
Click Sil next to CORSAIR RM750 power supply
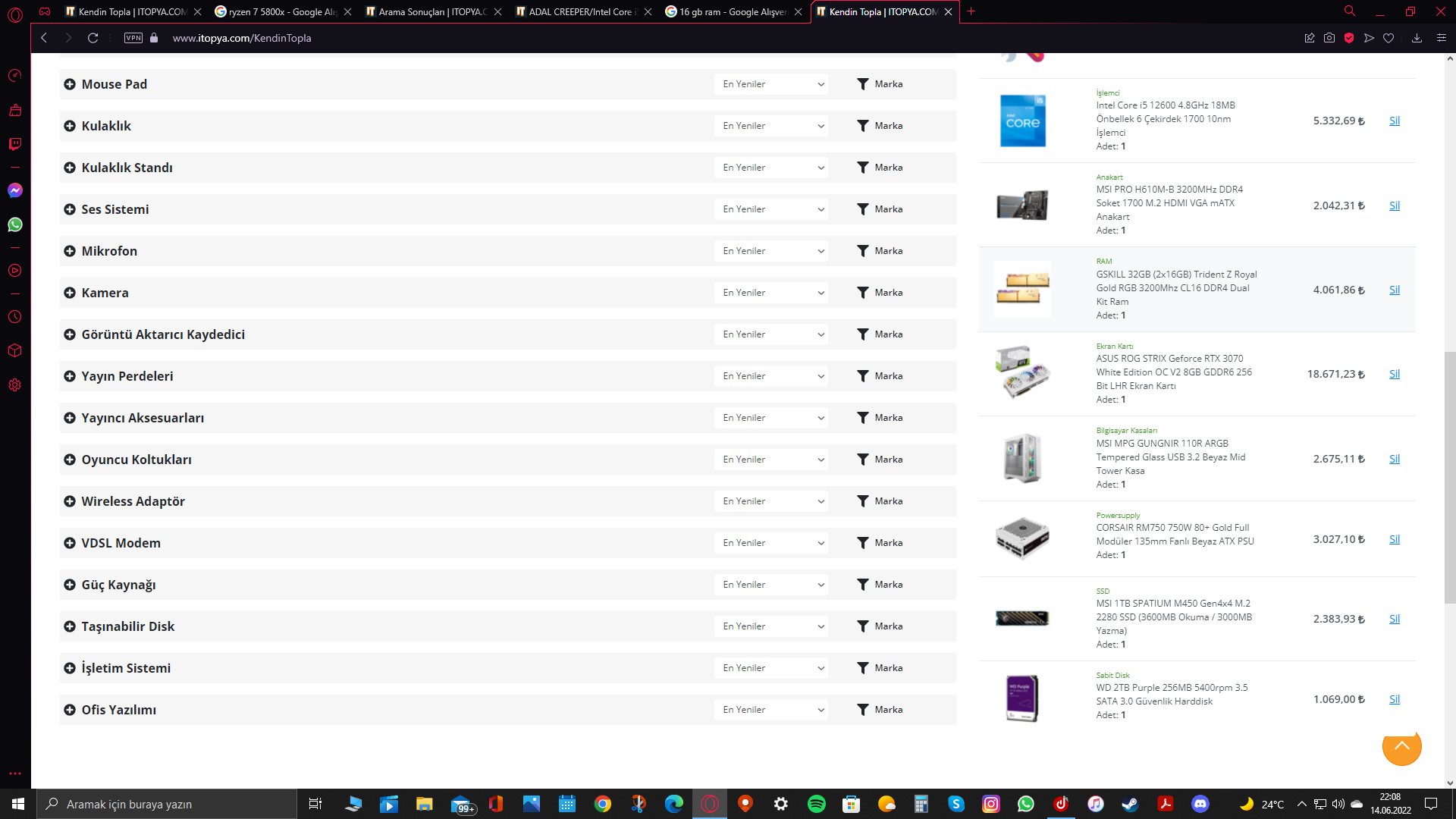coord(1394,539)
